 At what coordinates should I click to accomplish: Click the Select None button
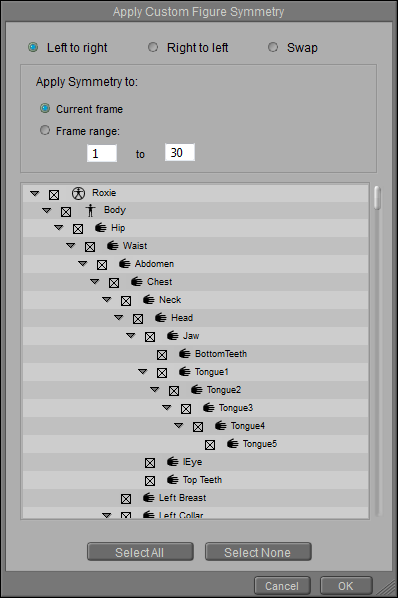(258, 552)
